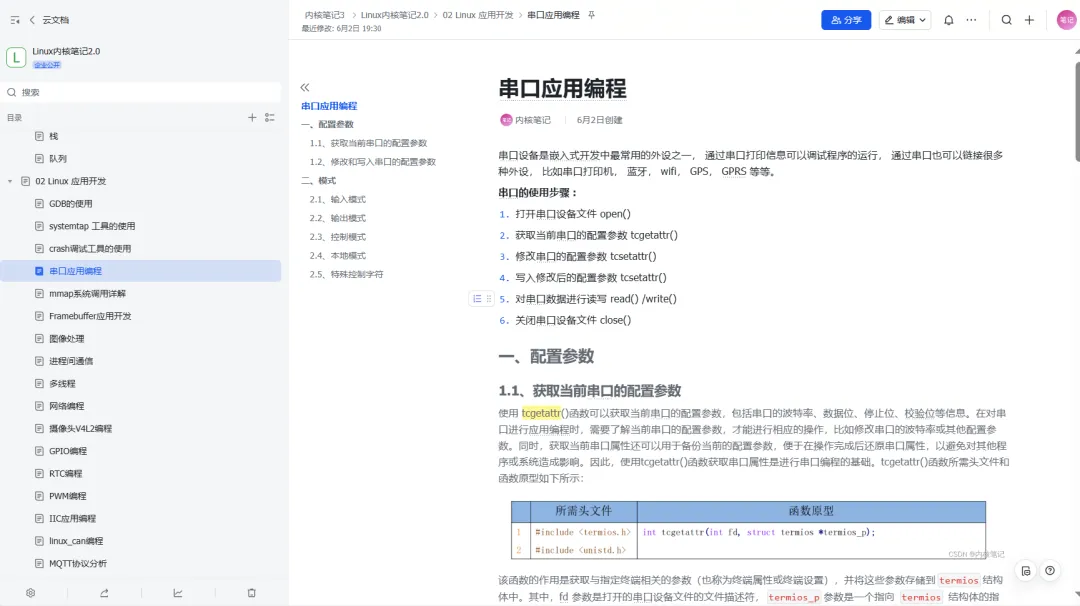Jump to outline 2.3、控制模式
The image size is (1080, 606).
pyautogui.click(x=338, y=237)
